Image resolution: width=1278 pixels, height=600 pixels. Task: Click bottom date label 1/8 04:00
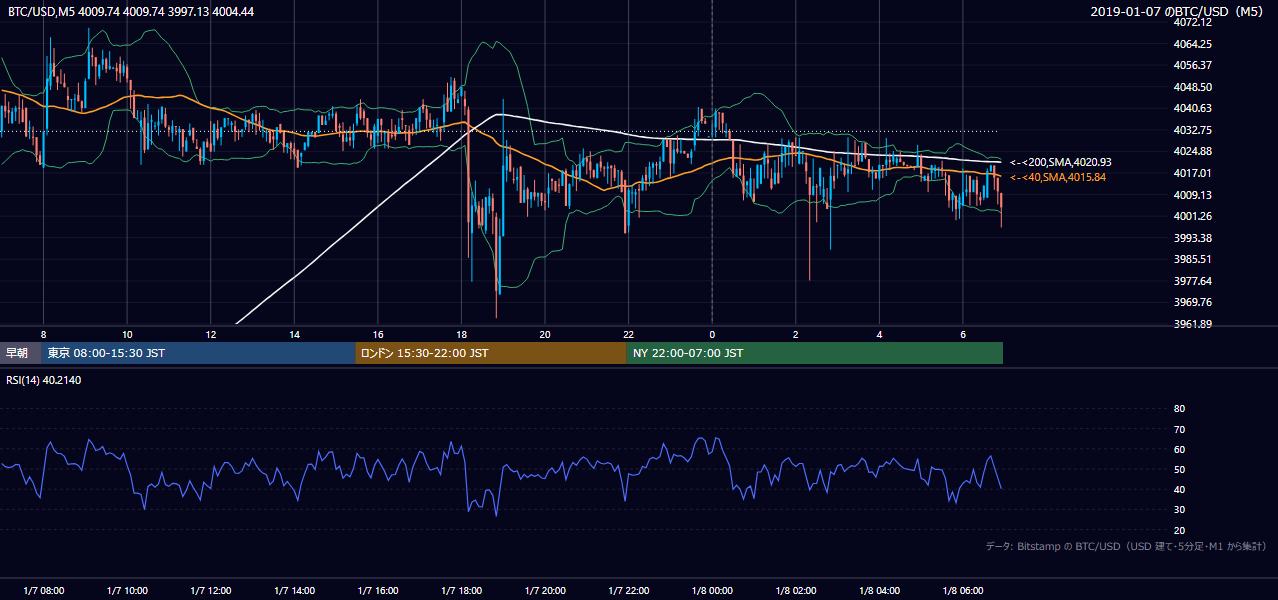pyautogui.click(x=879, y=592)
